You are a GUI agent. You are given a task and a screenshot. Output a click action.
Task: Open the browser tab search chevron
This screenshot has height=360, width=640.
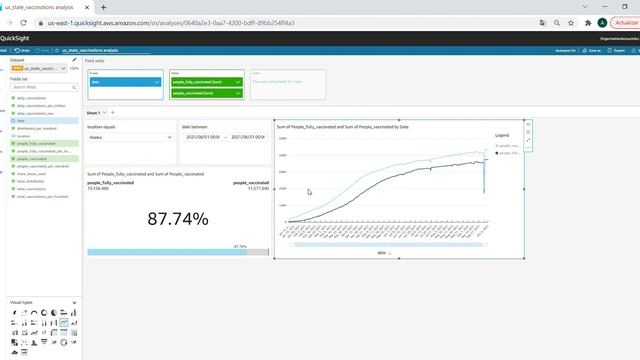[585, 7]
